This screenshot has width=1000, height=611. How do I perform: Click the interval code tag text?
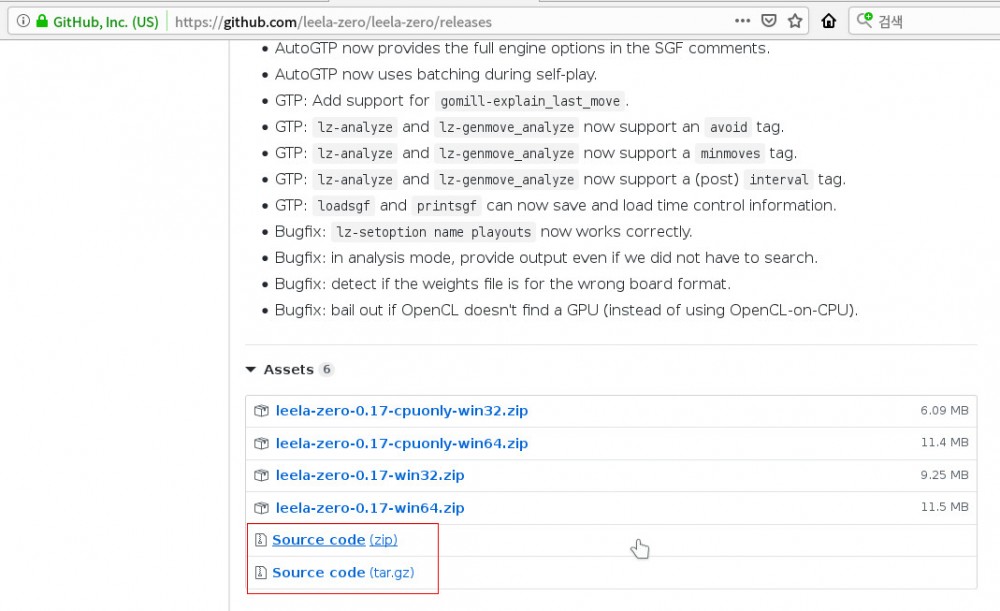click(779, 179)
